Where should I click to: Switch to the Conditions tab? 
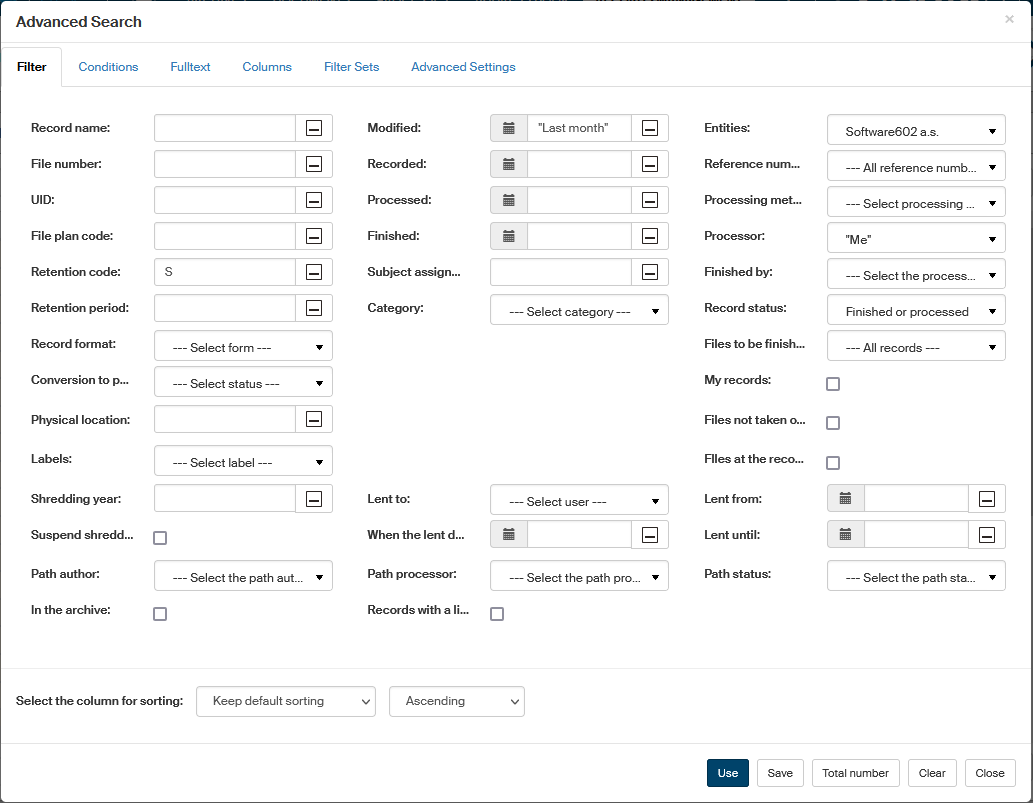click(x=108, y=67)
